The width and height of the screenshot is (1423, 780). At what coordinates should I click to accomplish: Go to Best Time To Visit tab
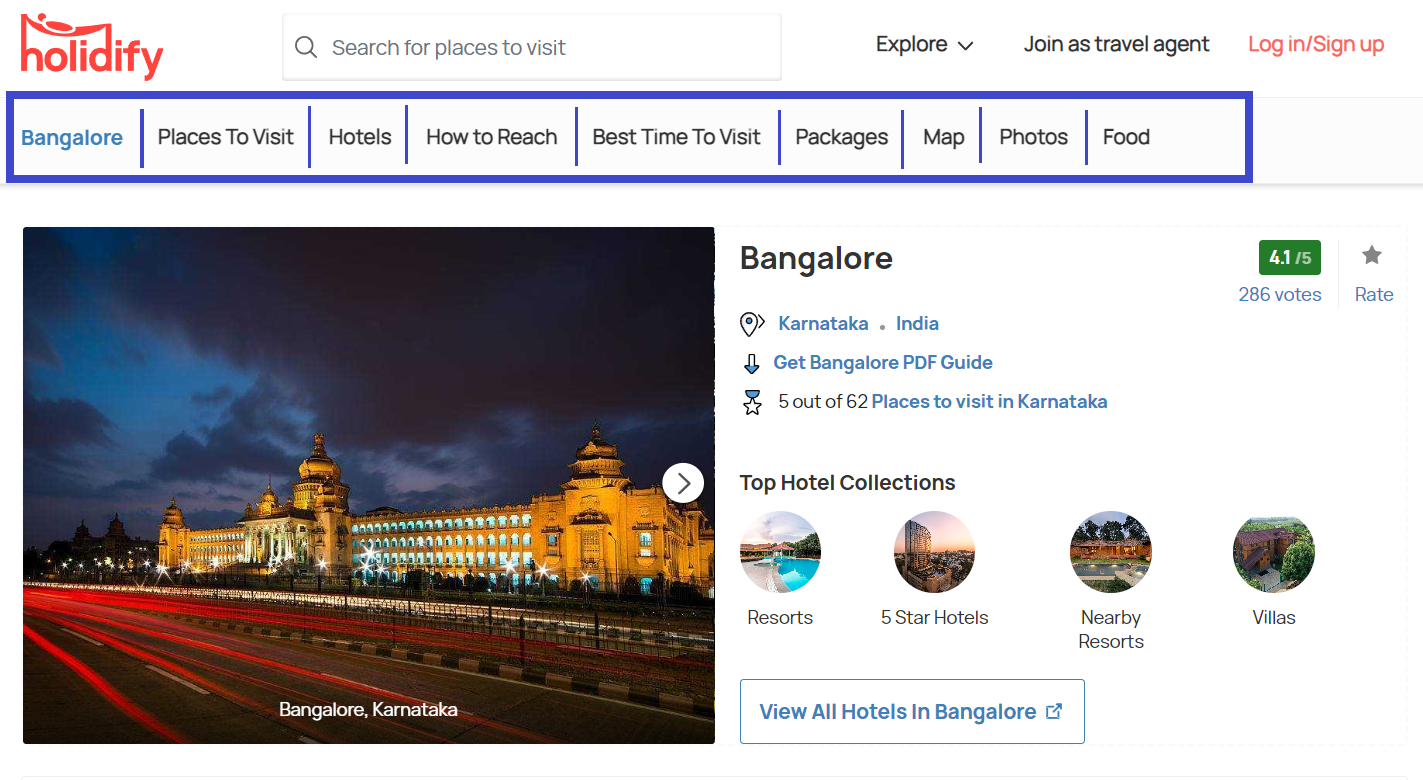pyautogui.click(x=677, y=137)
